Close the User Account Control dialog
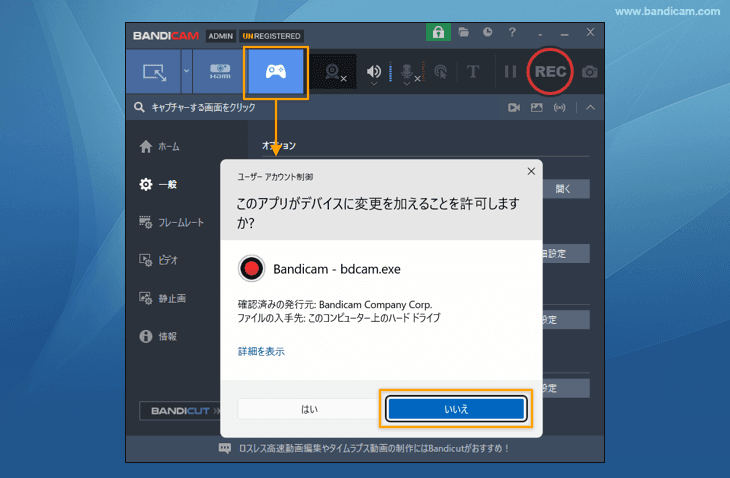This screenshot has height=478, width=730. point(531,171)
